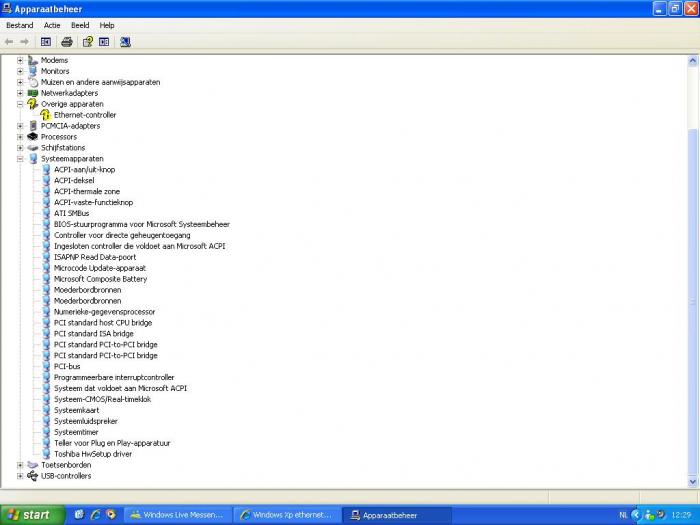This screenshot has width=700, height=525.
Task: Open Properties via the question-mark toolbar icon
Action: [x=88, y=42]
